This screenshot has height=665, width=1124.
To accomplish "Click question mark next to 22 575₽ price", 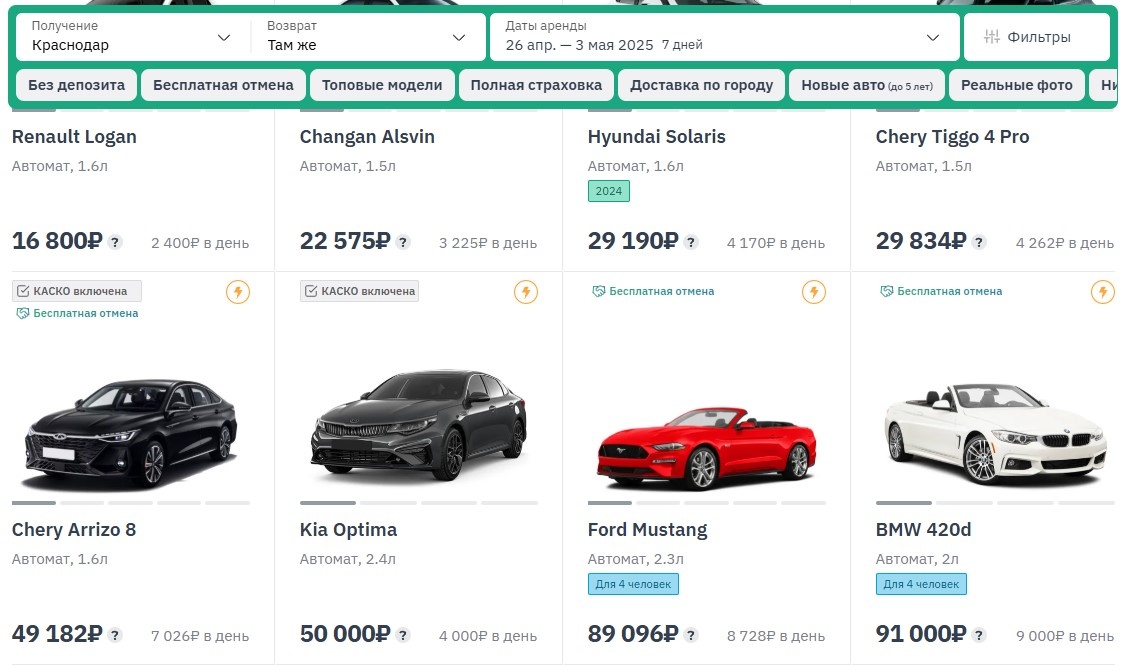I will (x=403, y=242).
